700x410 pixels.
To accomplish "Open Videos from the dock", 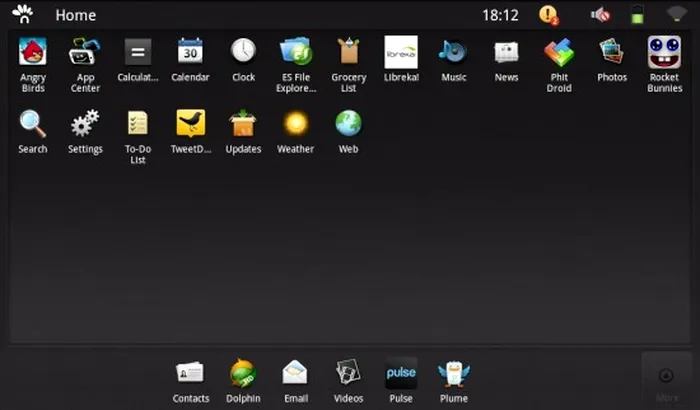I will [x=348, y=372].
